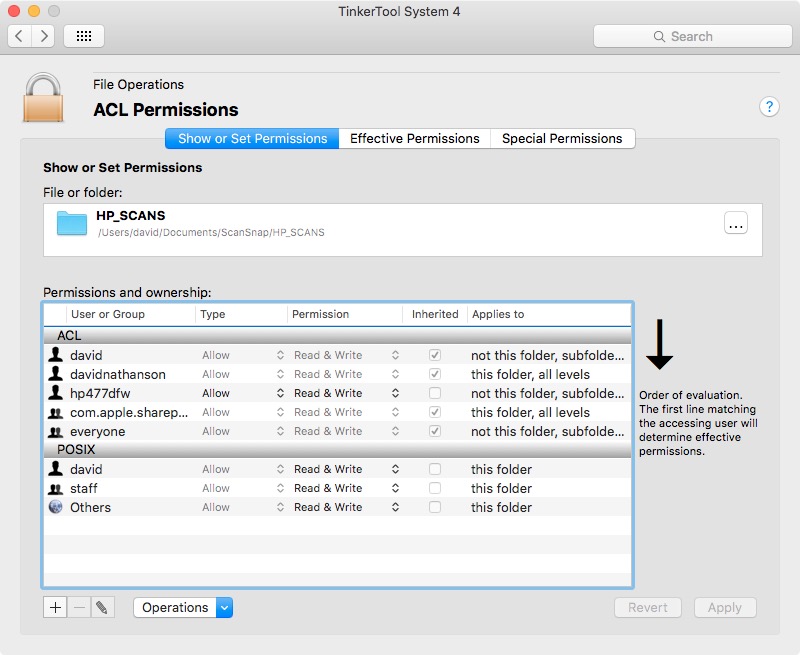This screenshot has height=655, width=800.
Task: Click 'this folder' in the staff row
Action: tap(501, 488)
